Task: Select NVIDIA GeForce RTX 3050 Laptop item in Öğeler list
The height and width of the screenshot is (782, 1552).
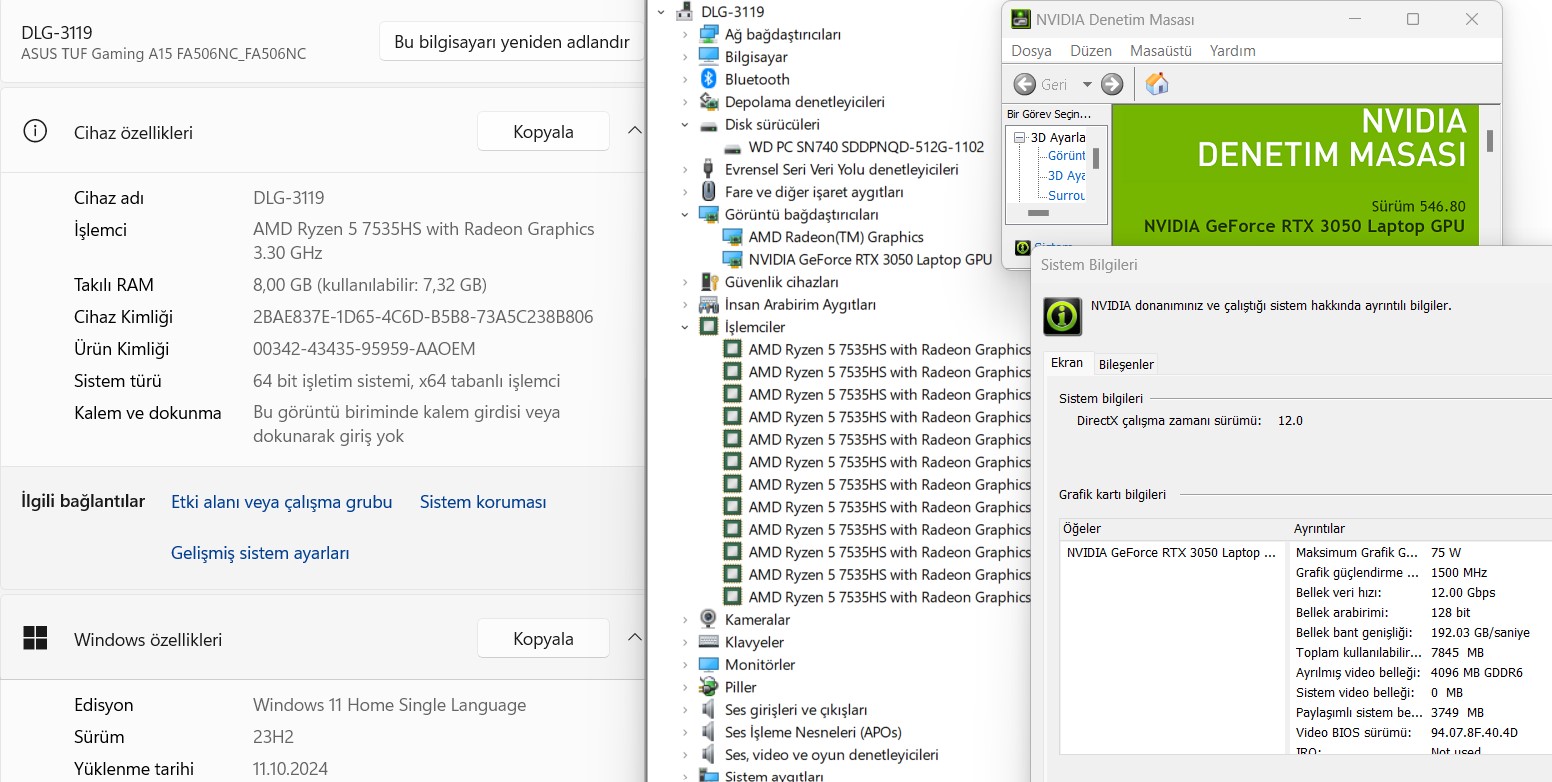Action: pos(1171,552)
